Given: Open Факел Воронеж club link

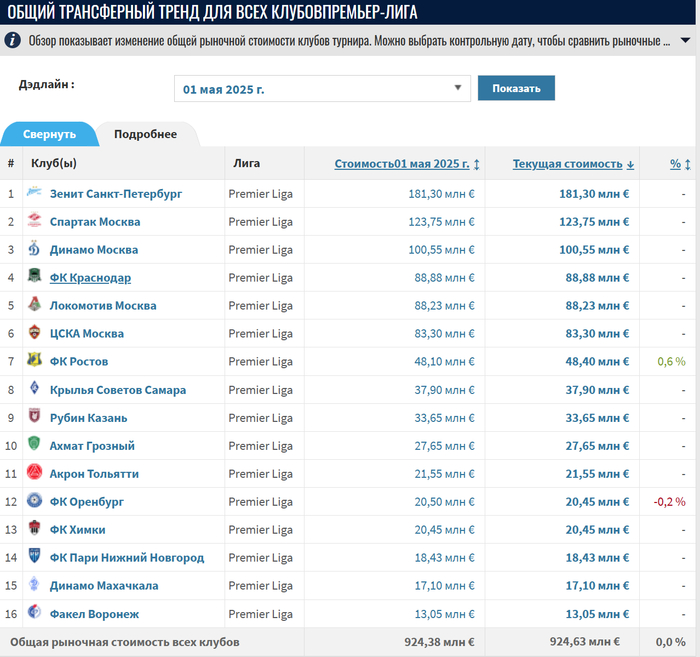Looking at the screenshot, I should 94,614.
